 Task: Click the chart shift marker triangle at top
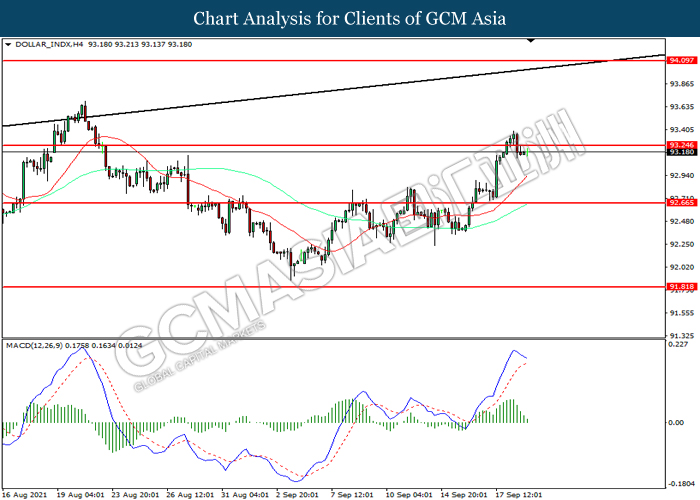click(x=530, y=41)
